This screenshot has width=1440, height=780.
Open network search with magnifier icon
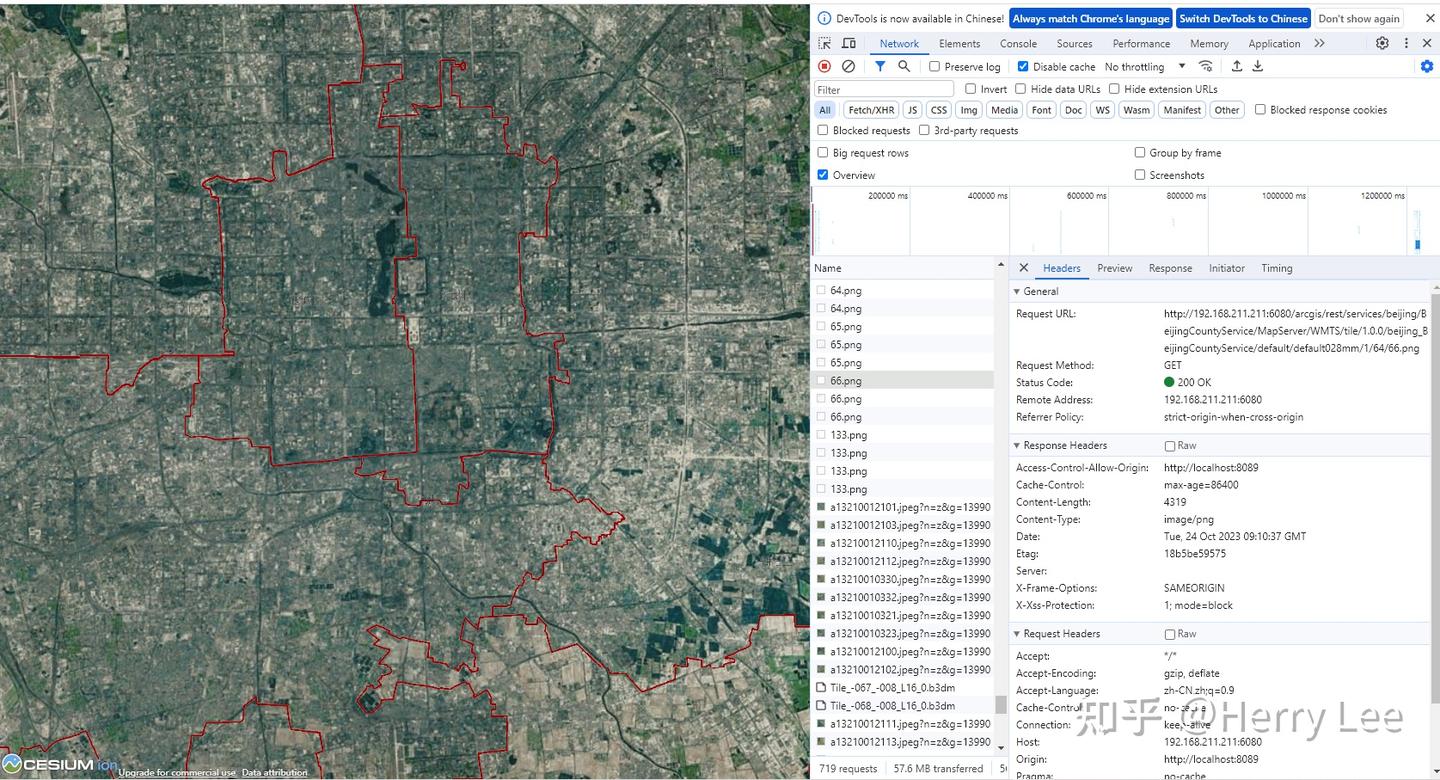(x=904, y=66)
